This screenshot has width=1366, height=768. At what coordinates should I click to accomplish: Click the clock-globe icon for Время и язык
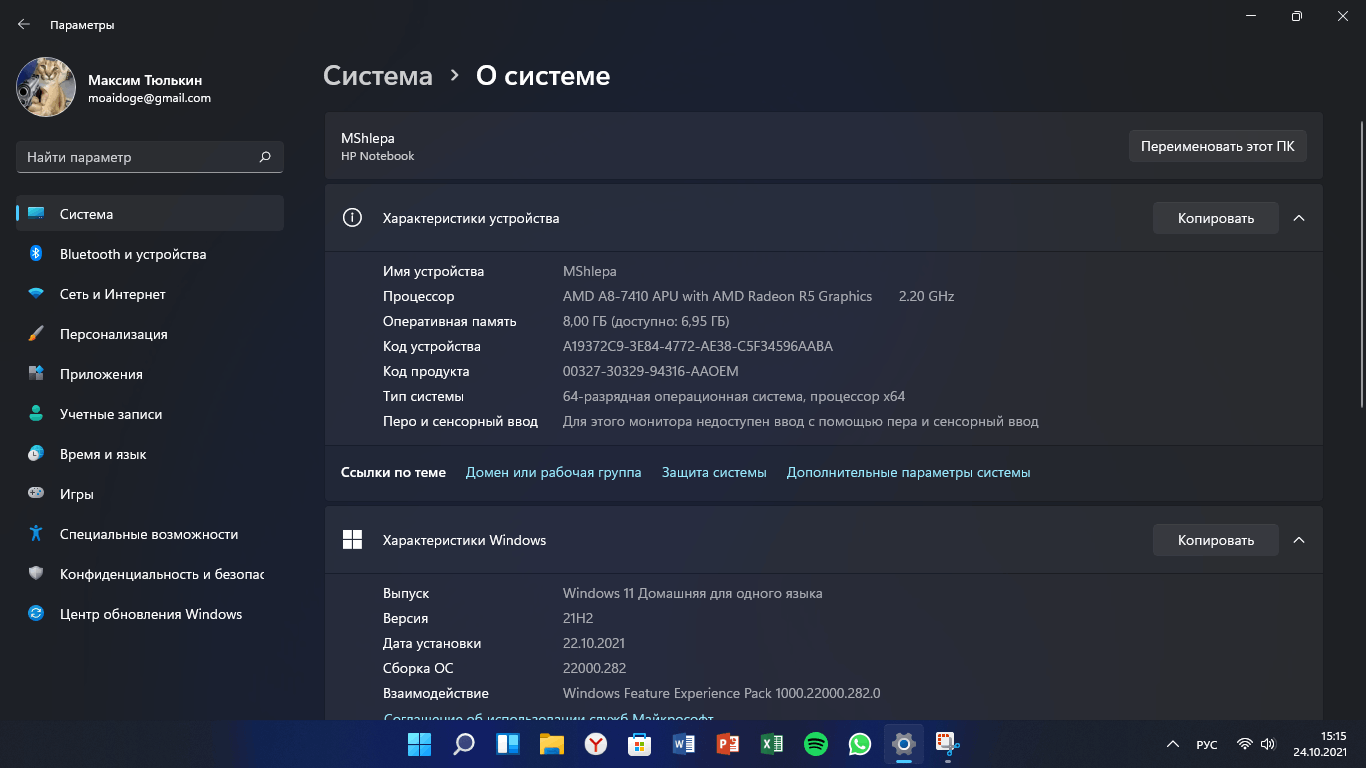click(36, 454)
